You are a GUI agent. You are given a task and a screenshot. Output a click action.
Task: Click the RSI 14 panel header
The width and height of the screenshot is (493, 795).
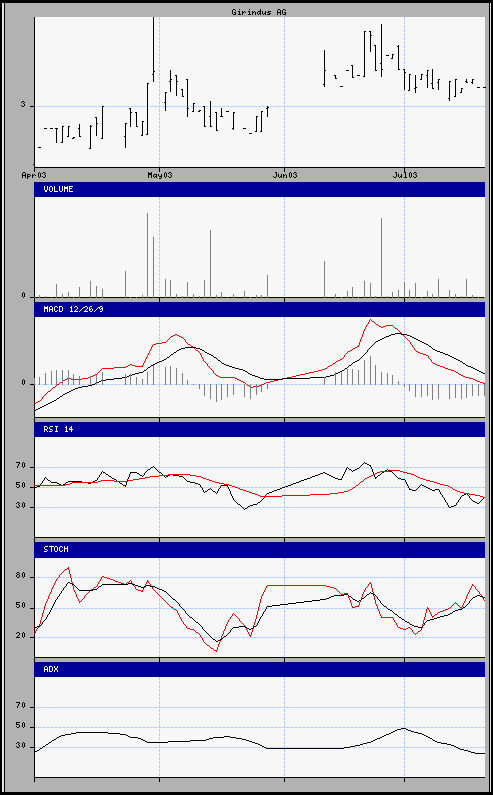(x=260, y=429)
